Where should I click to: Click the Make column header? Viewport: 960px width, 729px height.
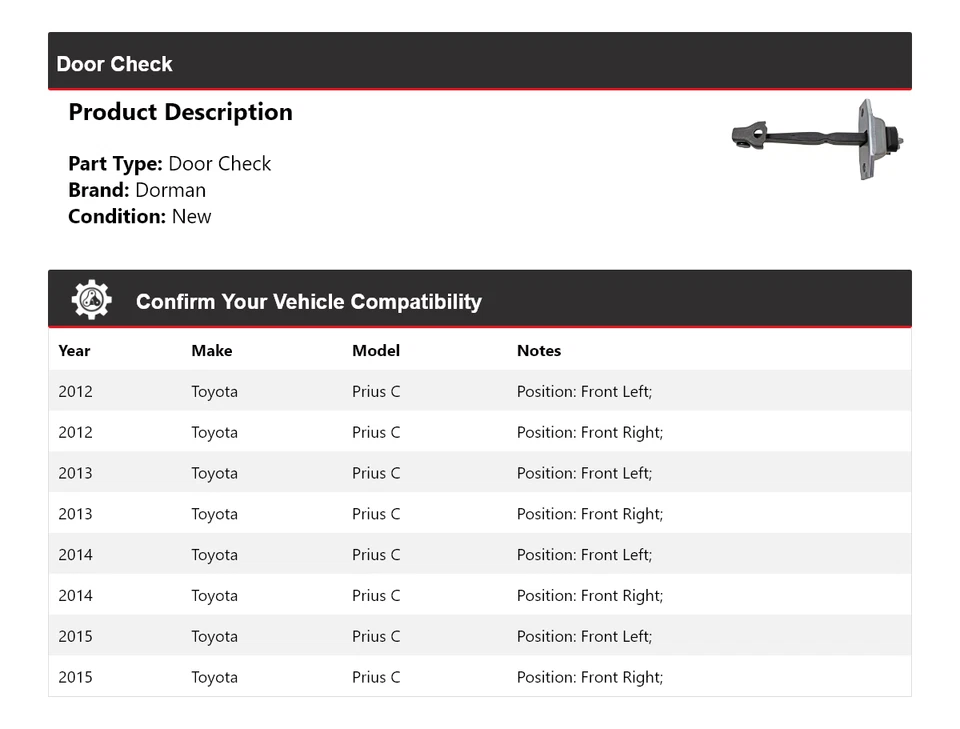(x=211, y=351)
